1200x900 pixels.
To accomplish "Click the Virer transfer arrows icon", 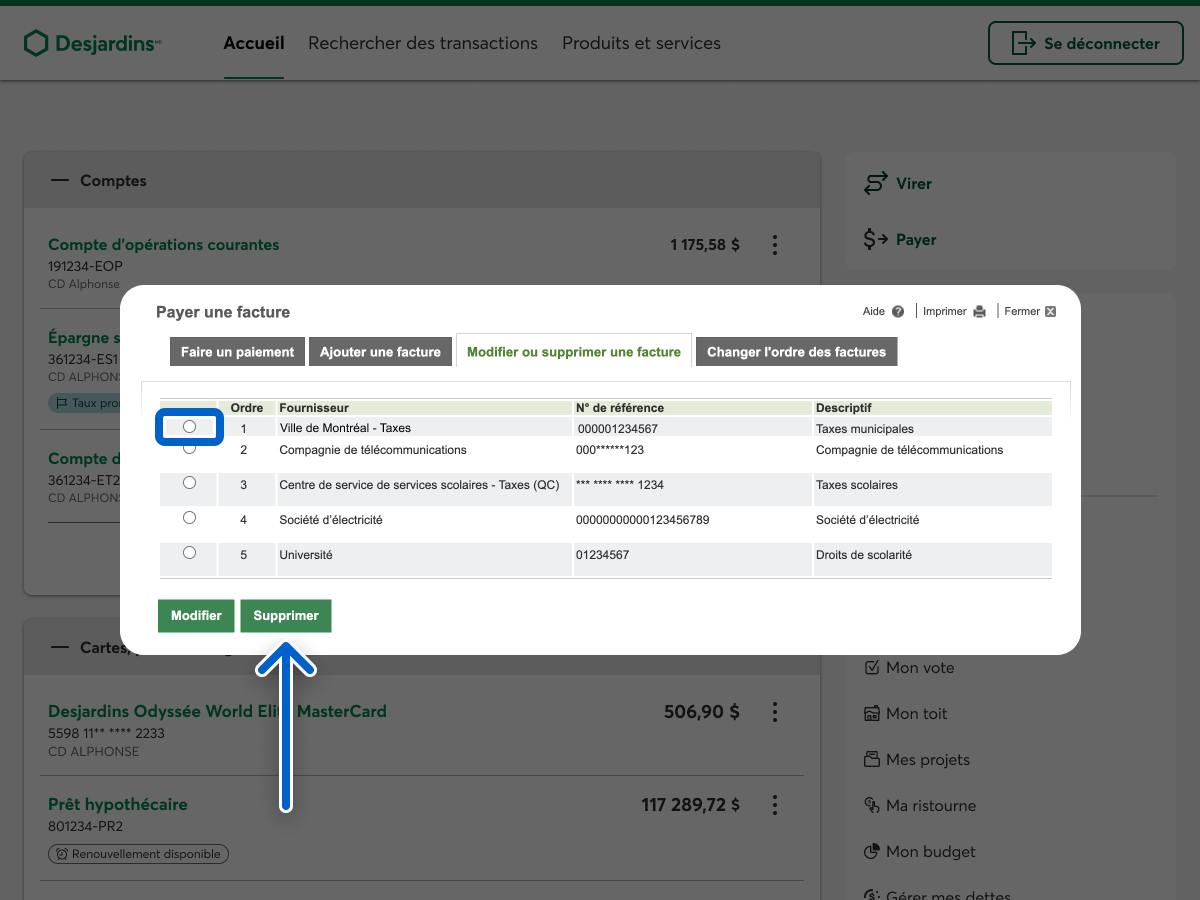I will point(876,184).
